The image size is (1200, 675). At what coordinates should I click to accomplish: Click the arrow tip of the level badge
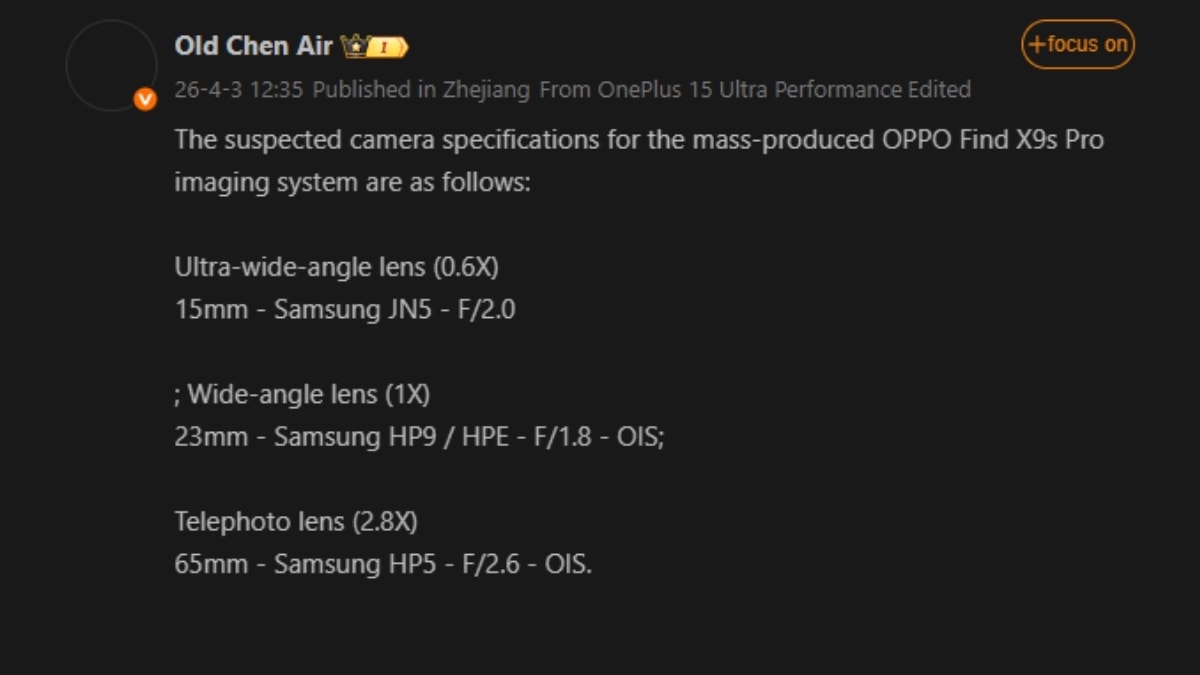coord(404,45)
